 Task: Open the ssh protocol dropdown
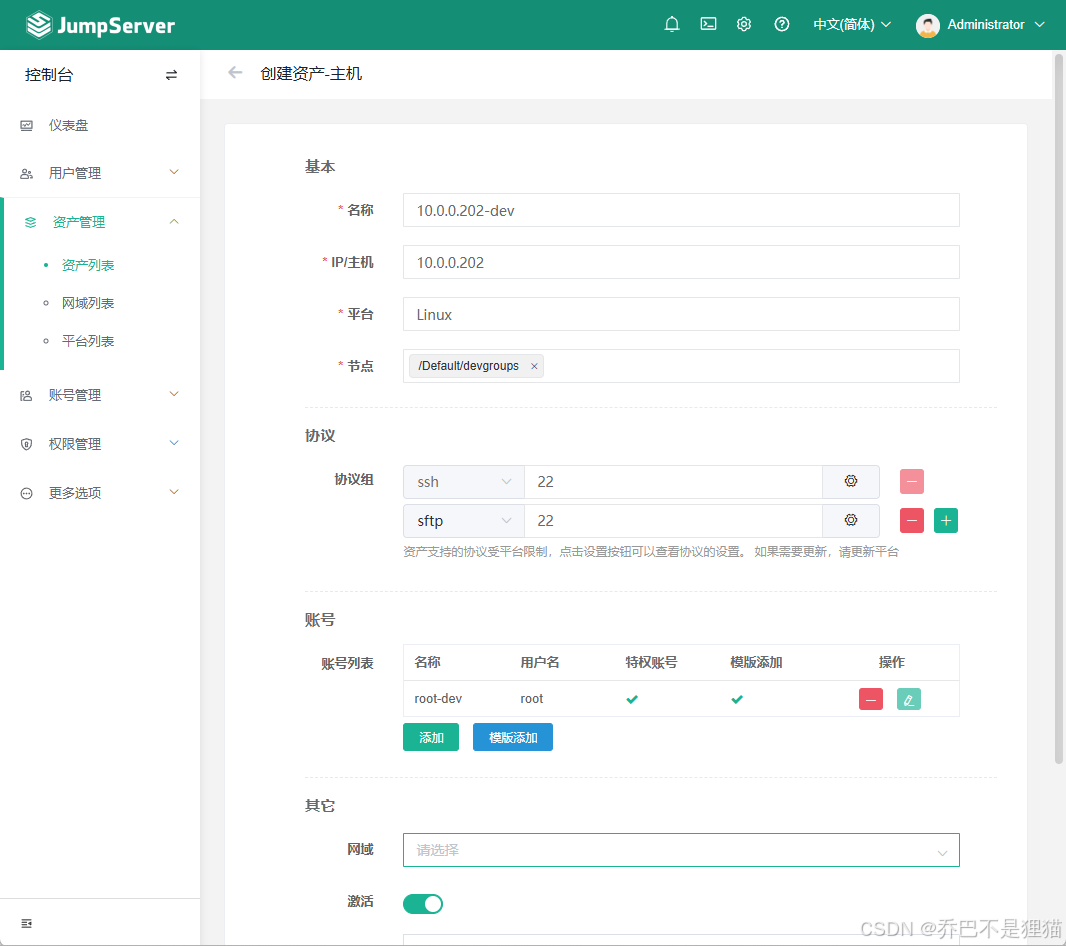tap(464, 482)
